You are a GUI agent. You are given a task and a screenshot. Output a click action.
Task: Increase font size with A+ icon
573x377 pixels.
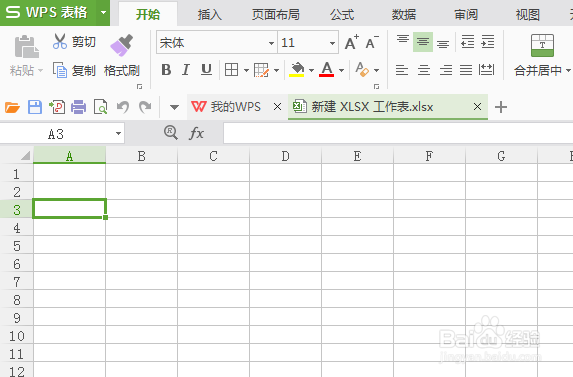point(352,42)
